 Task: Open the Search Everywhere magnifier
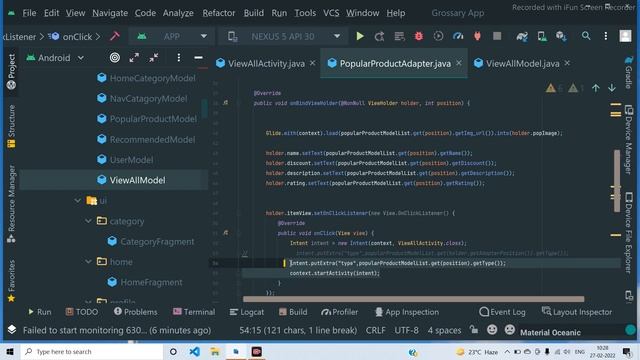(x=586, y=36)
